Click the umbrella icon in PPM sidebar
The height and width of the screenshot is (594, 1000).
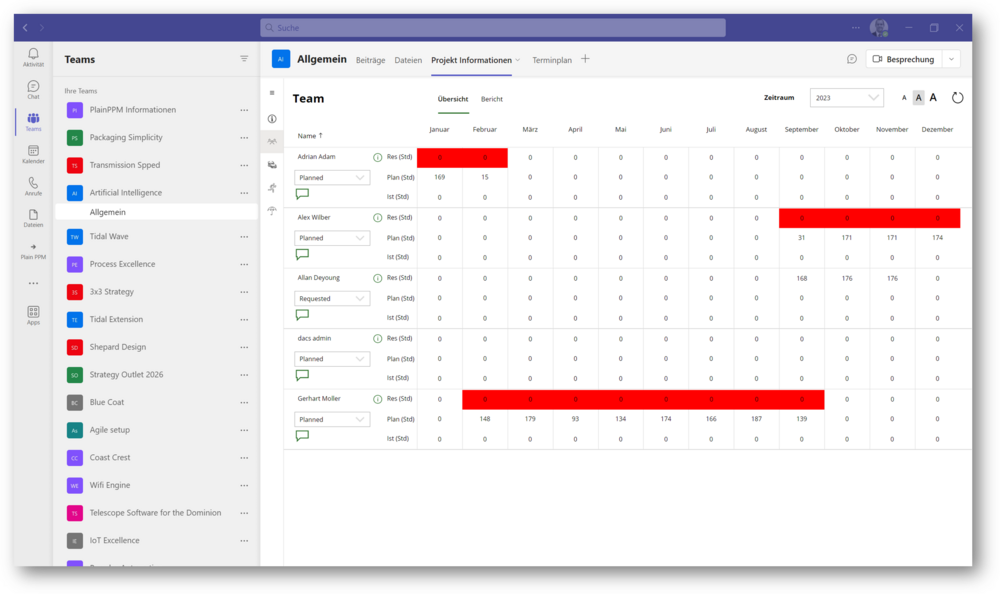tap(272, 210)
